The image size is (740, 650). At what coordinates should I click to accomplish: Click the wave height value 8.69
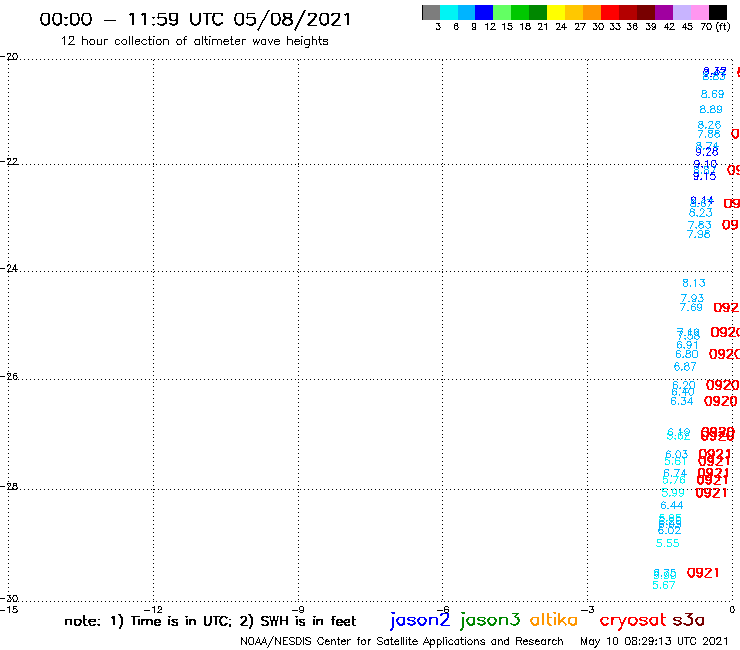pyautogui.click(x=712, y=94)
